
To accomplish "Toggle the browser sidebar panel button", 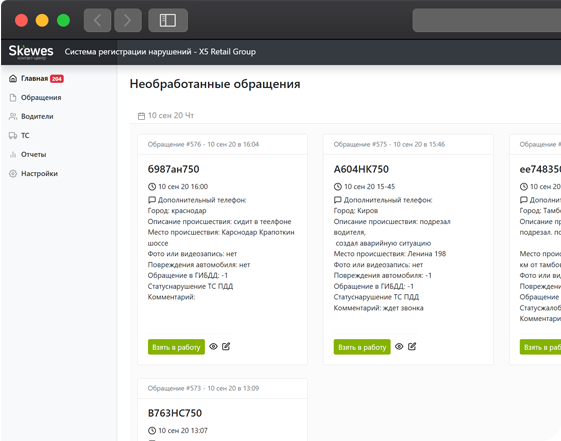I will point(168,20).
